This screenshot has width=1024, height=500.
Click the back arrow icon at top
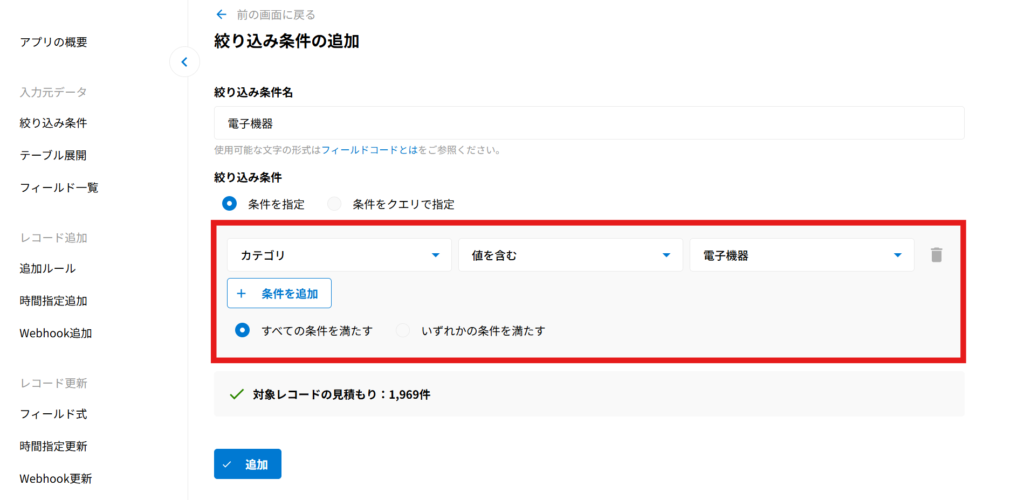[221, 14]
